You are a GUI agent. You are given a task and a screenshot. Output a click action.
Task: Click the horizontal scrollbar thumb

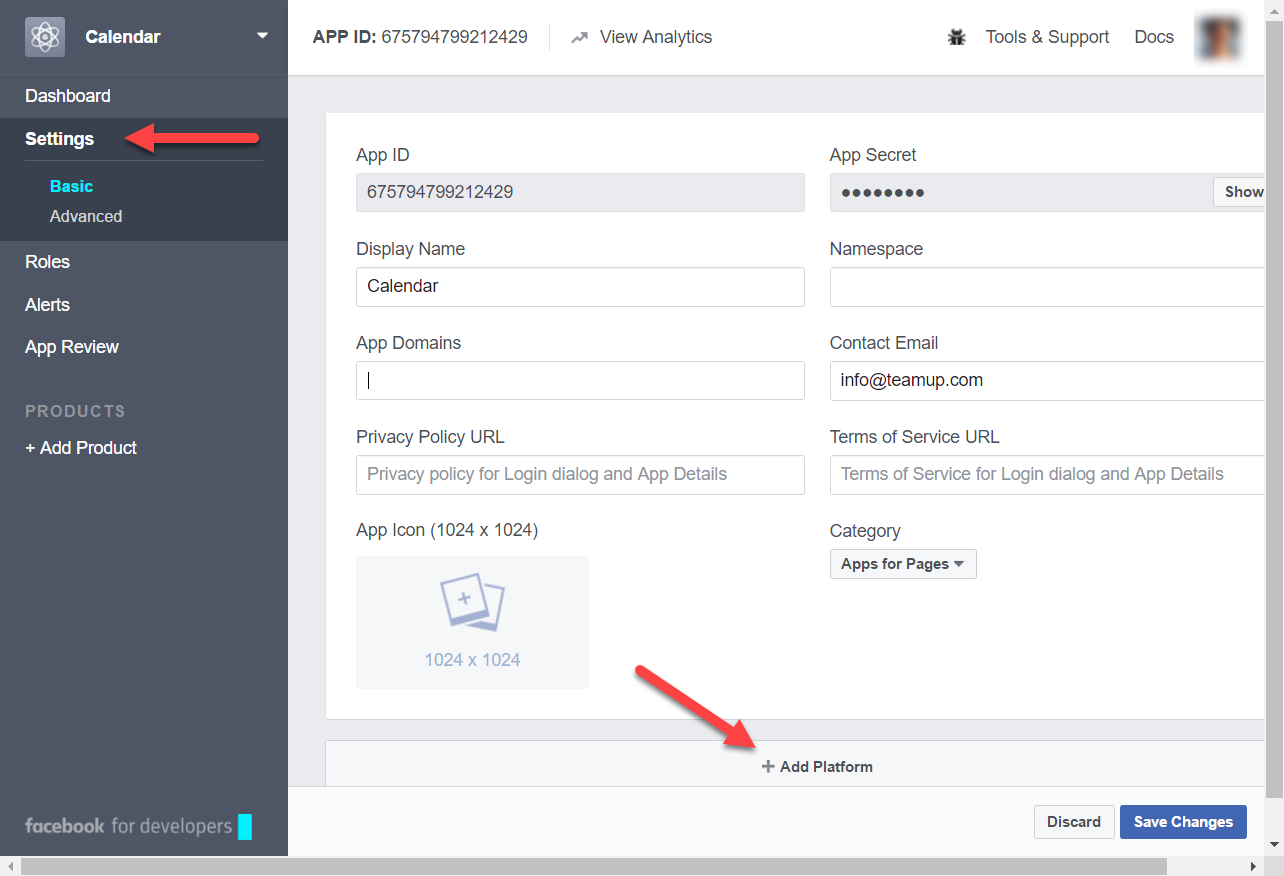[x=594, y=866]
